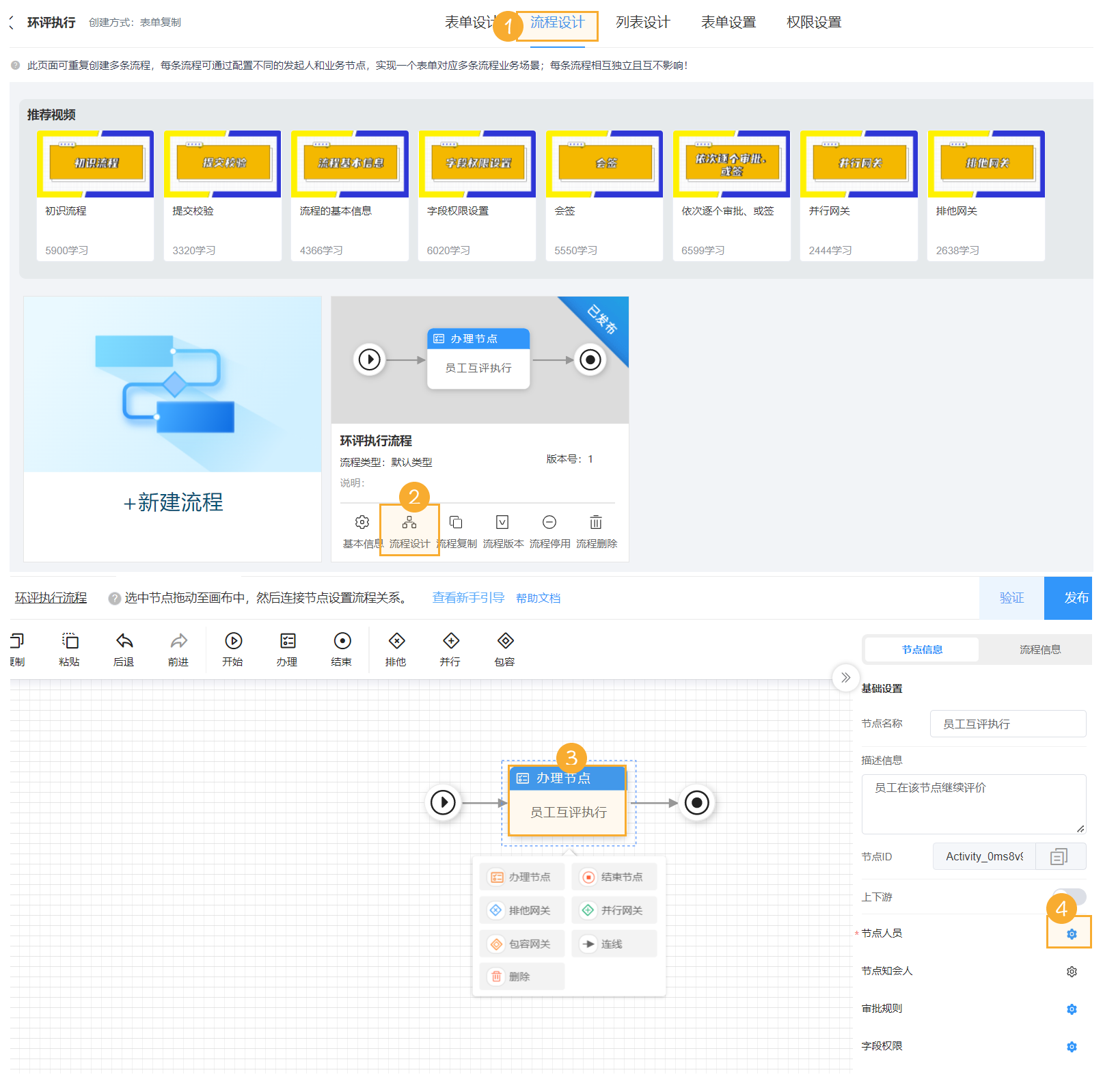This screenshot has height=1092, width=1103.
Task: Click the 后退 undo icon
Action: coord(124,648)
